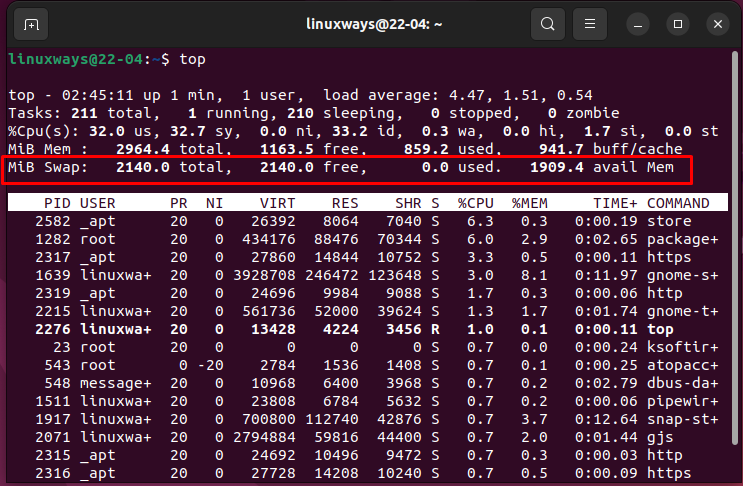The image size is (743, 486).
Task: Open the hamburger menu
Action: pos(590,24)
